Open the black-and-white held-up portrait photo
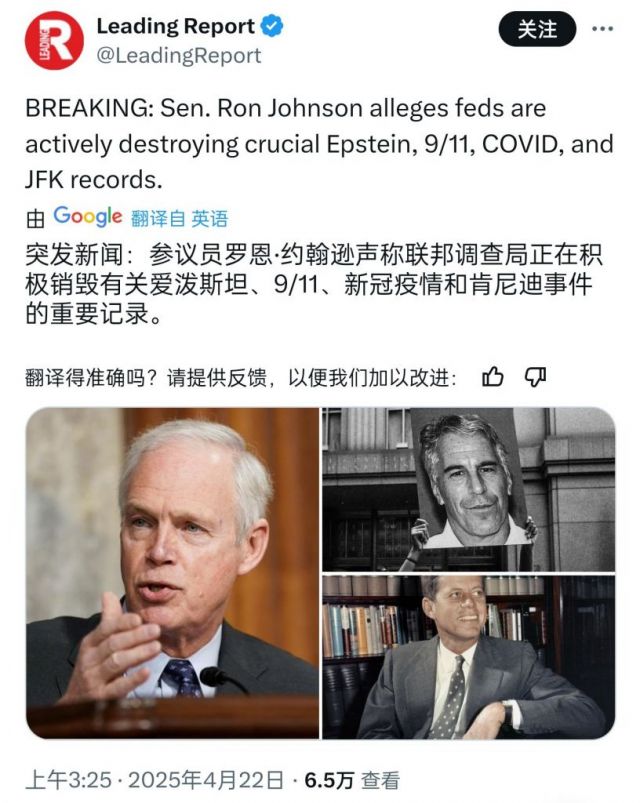 pos(468,490)
